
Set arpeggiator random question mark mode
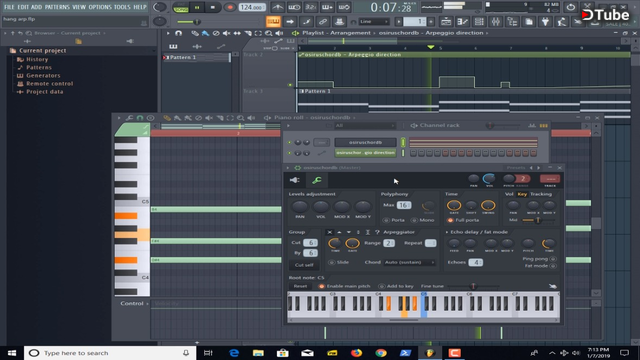point(377,232)
